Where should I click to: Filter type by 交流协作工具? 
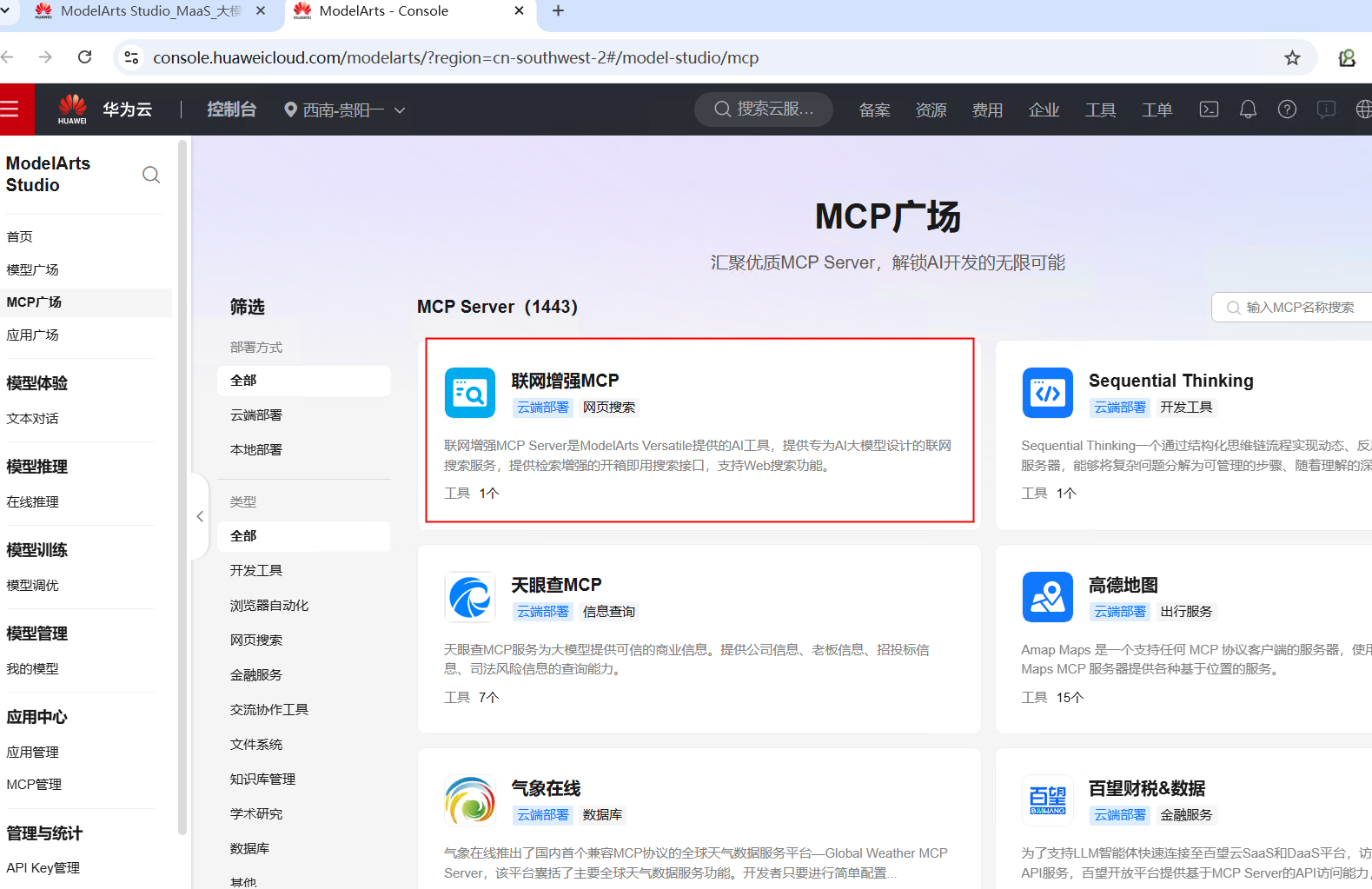click(x=269, y=709)
